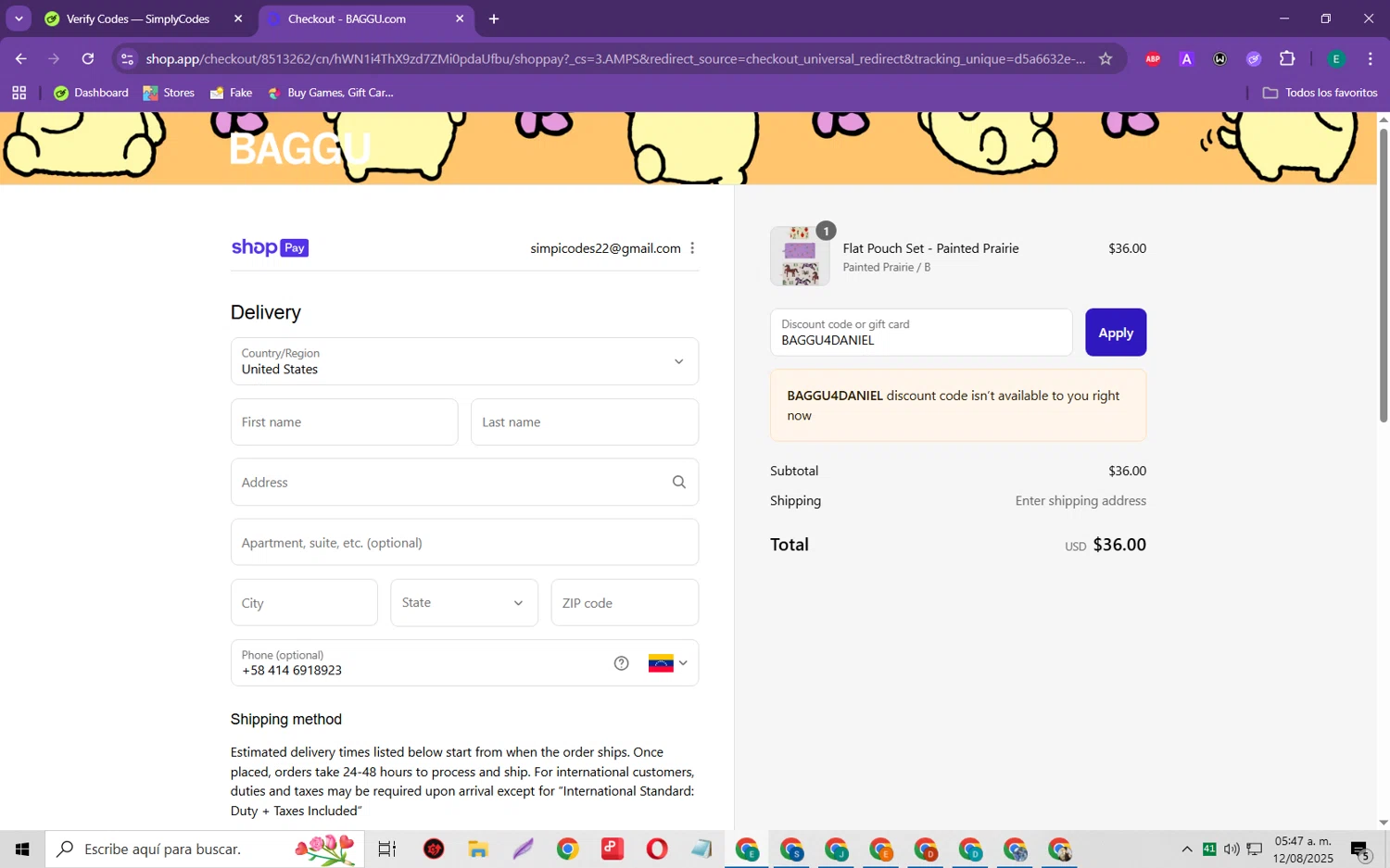Image resolution: width=1390 pixels, height=868 pixels.
Task: Focus the Address input field
Action: click(x=464, y=482)
